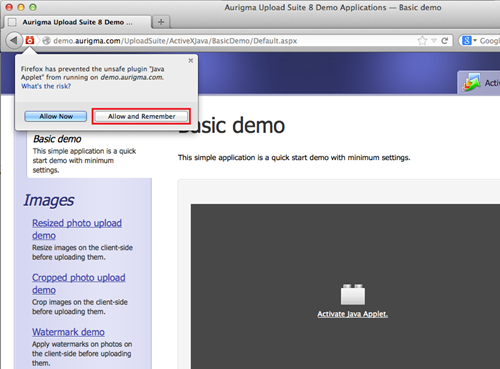Click the large Basic demo page heading
Image resolution: width=500 pixels, height=369 pixels.
tap(231, 125)
